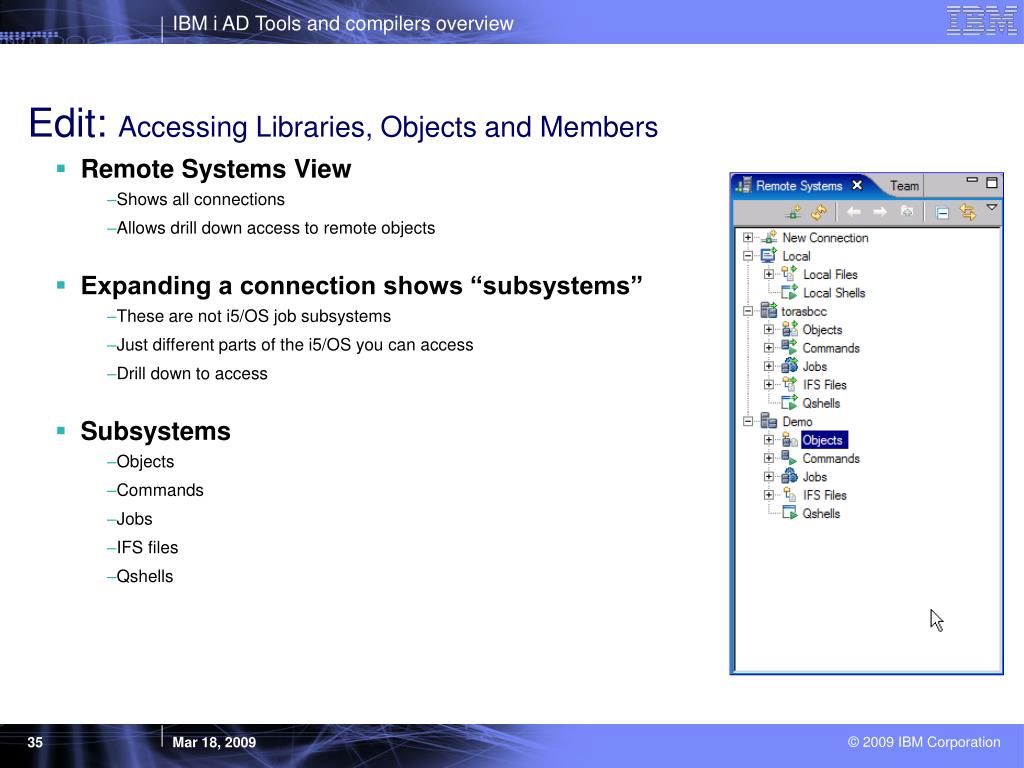
Task: Click the 'Shows all connections' bullet text
Action: (200, 199)
